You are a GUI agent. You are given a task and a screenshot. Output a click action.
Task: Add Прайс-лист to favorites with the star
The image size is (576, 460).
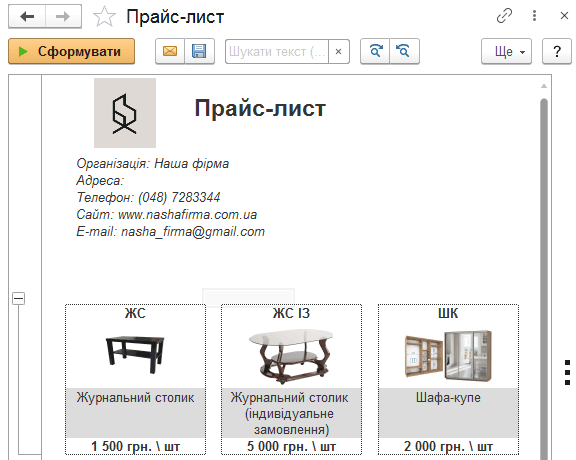click(x=104, y=17)
